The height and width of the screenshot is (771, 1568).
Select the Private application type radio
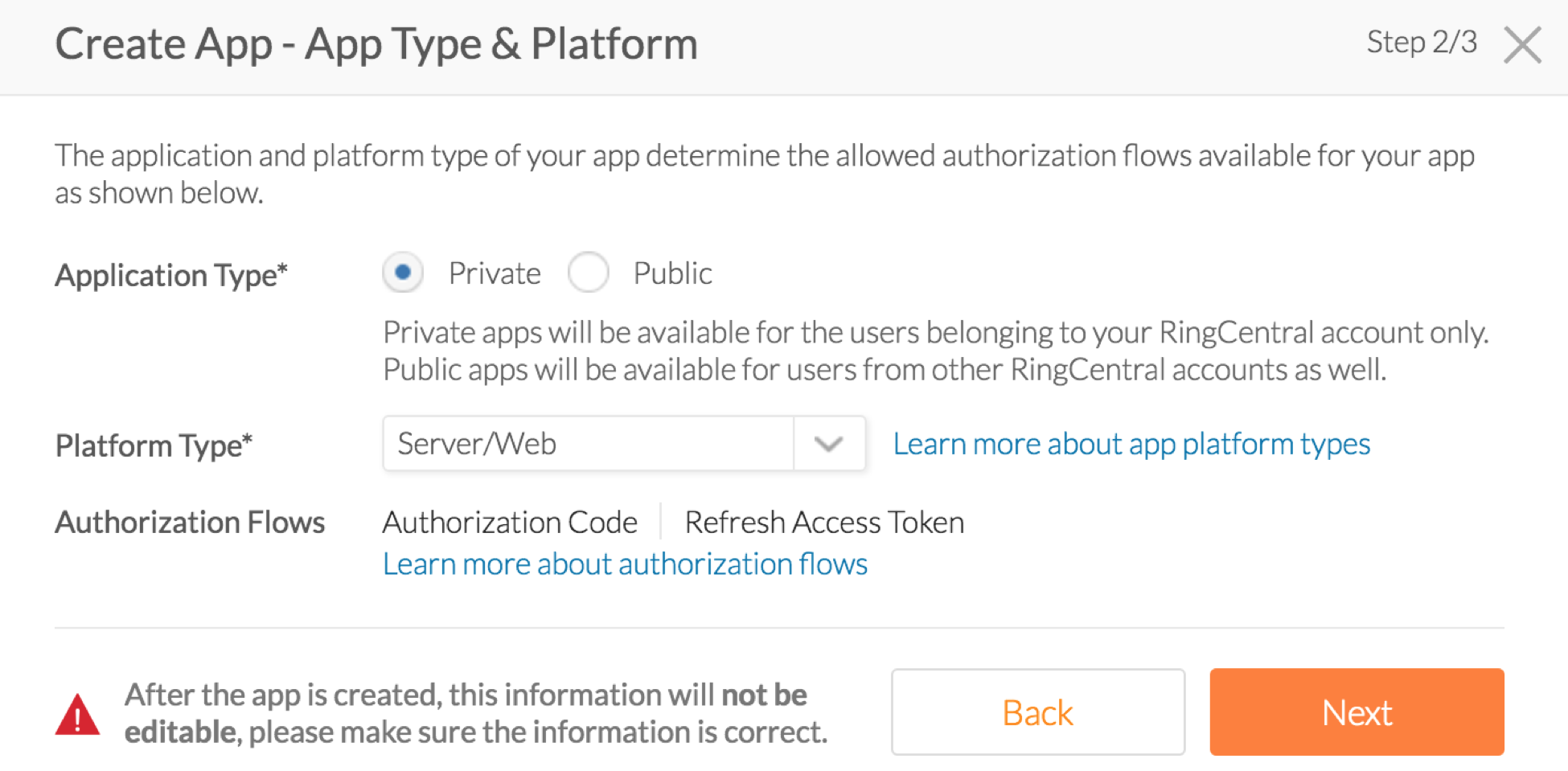click(403, 273)
